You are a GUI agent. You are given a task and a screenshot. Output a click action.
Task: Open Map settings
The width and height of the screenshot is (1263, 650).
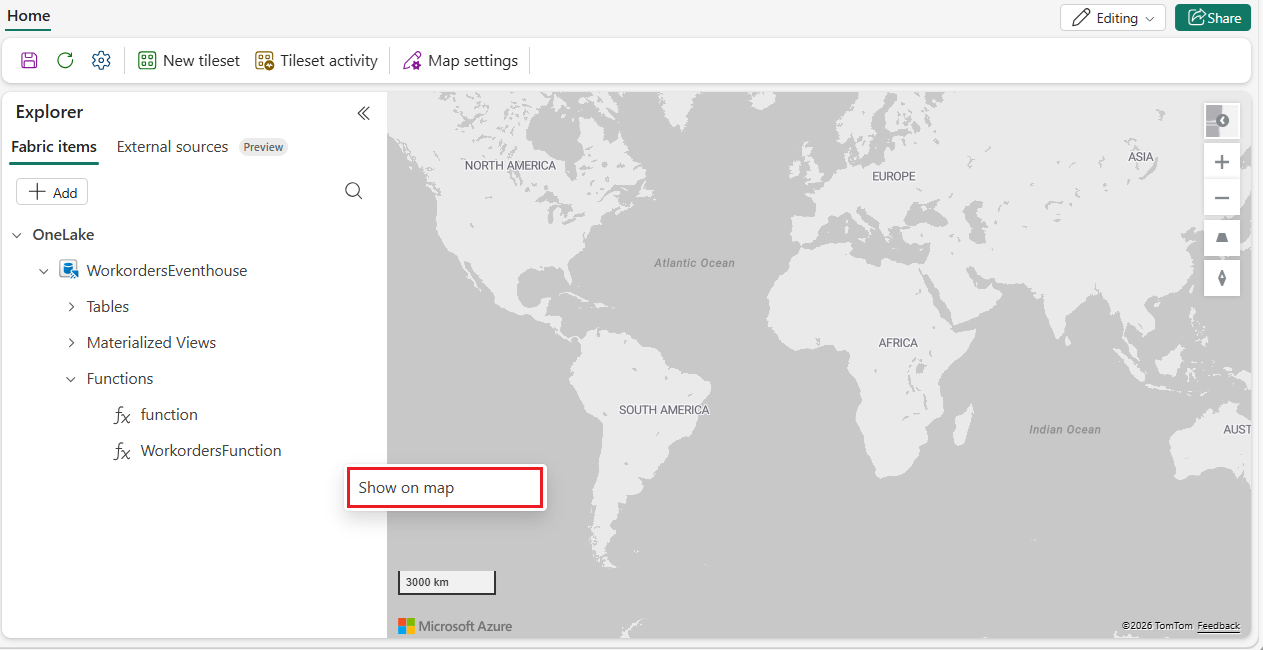point(460,60)
